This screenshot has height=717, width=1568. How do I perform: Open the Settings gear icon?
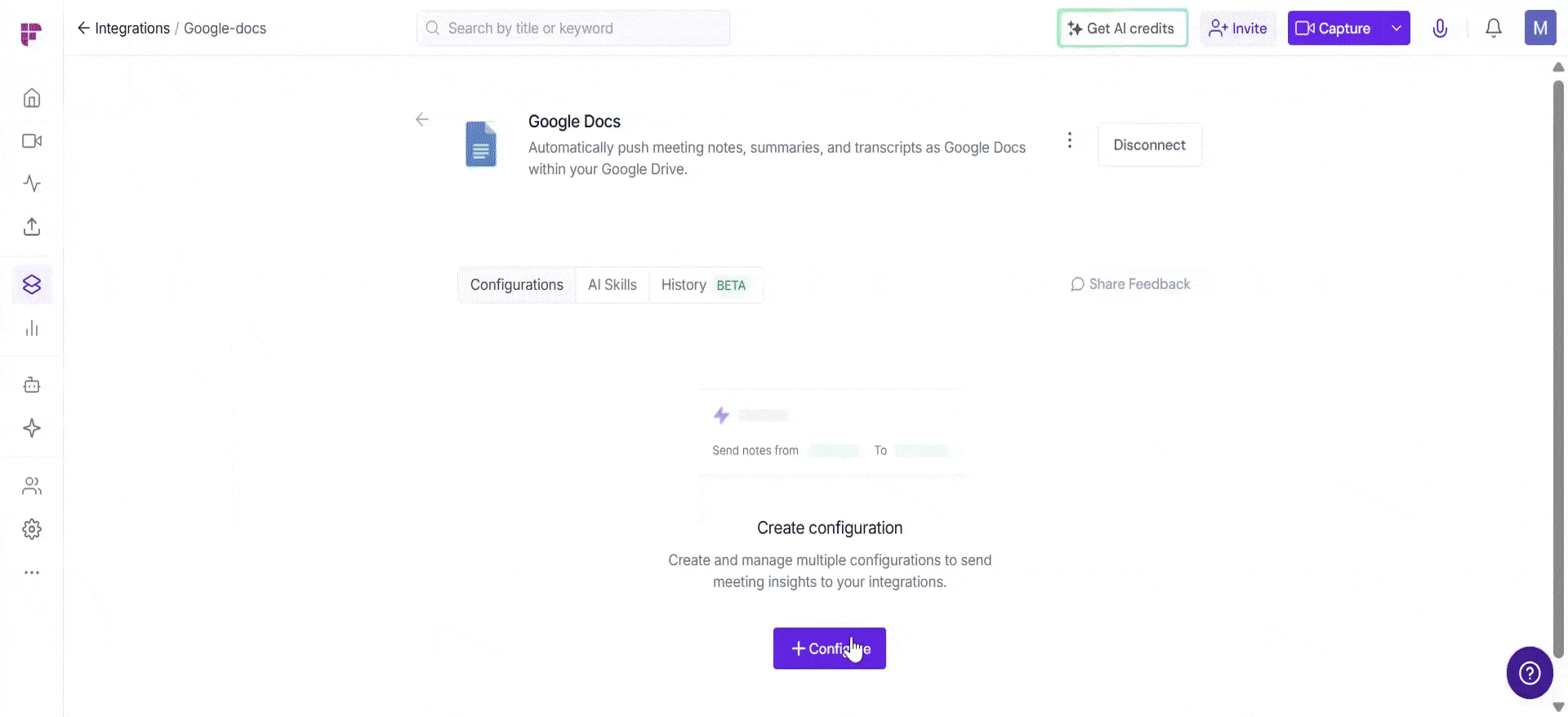click(32, 529)
